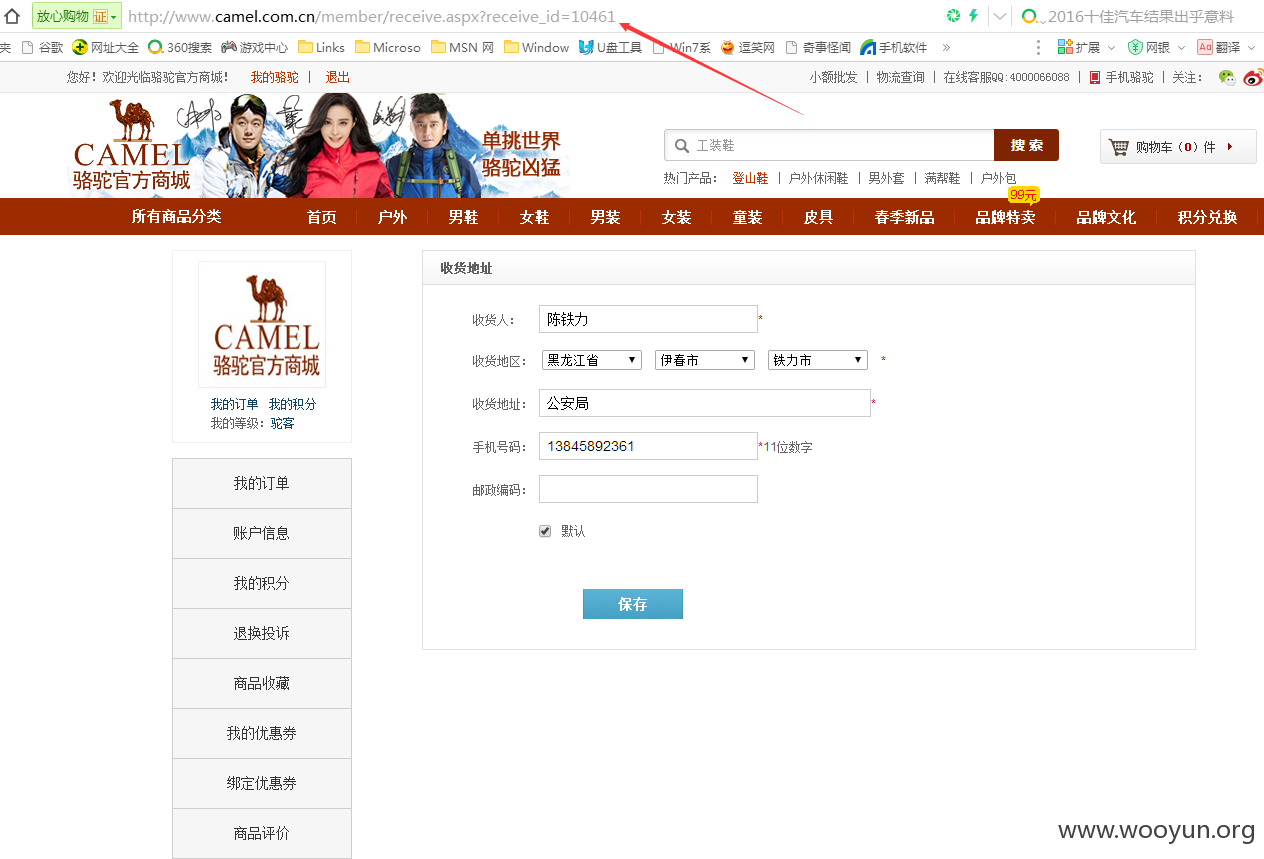Click the lightning speed-mode icon
This screenshot has height=859, width=1264.
pos(973,16)
